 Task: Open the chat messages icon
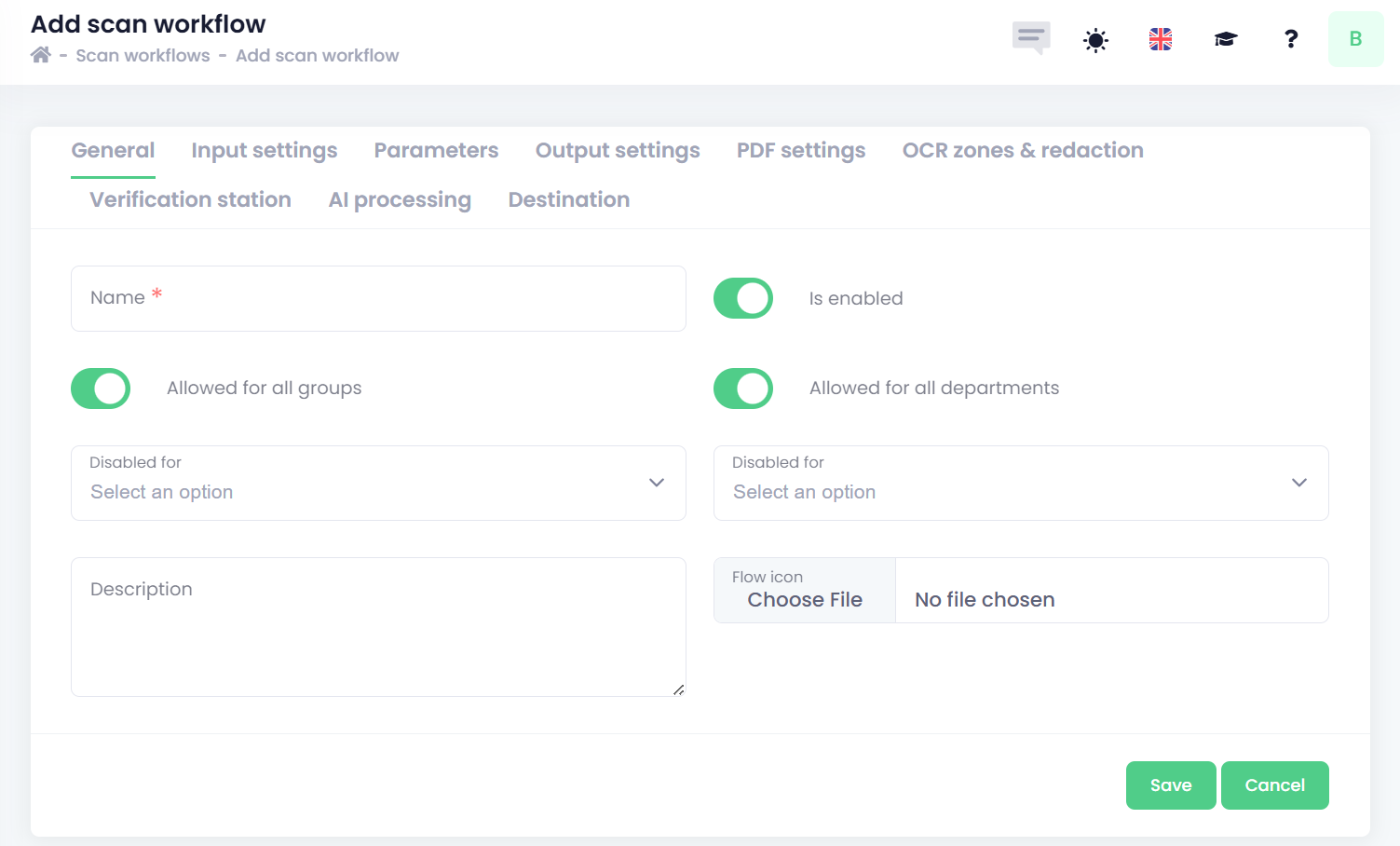click(1031, 38)
